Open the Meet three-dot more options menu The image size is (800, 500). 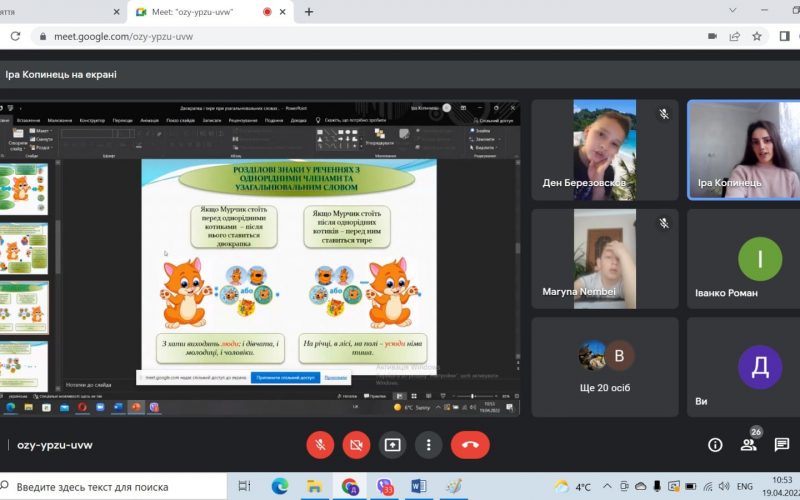pyautogui.click(x=428, y=445)
